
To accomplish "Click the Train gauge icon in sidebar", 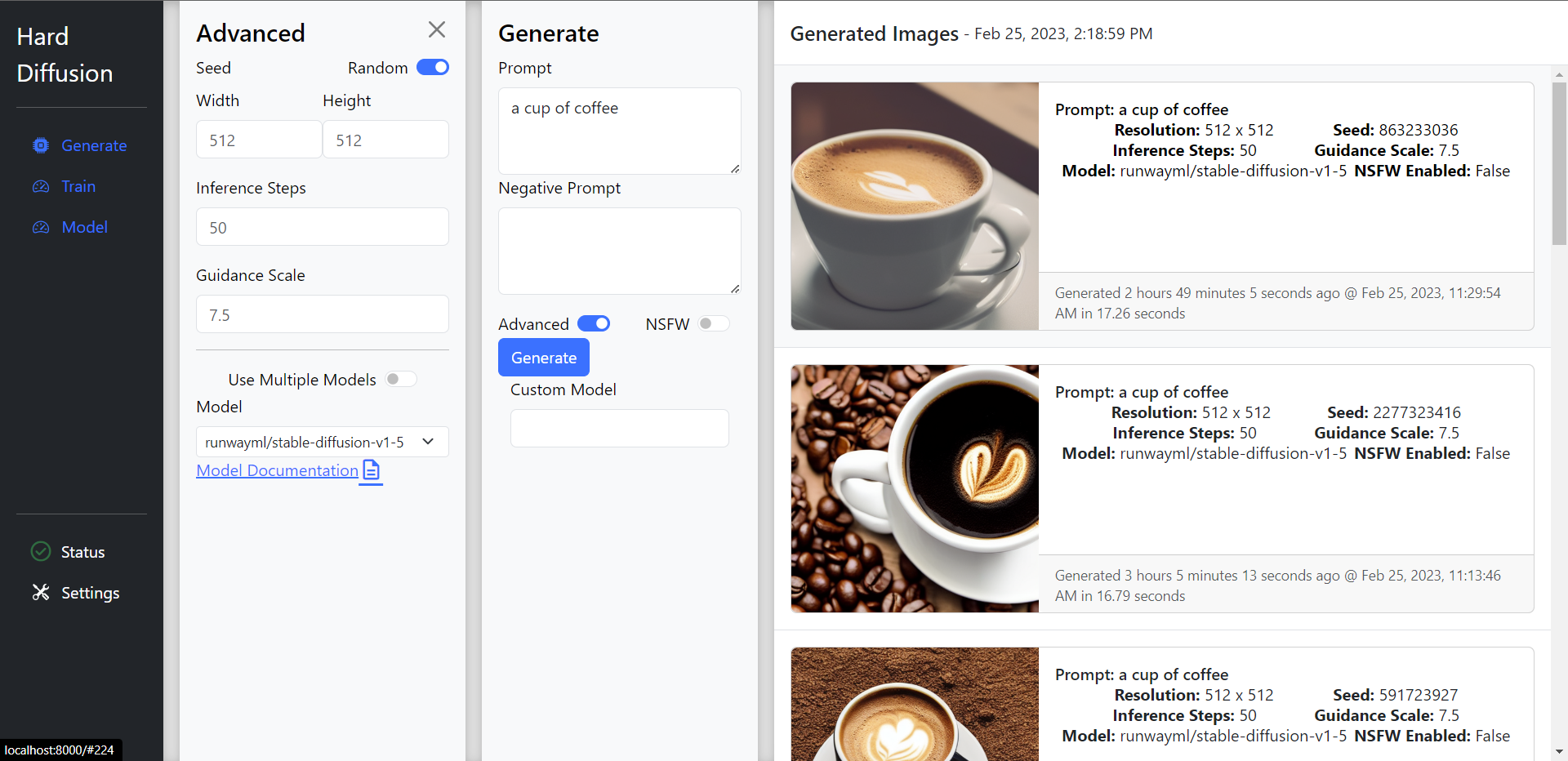I will point(41,186).
